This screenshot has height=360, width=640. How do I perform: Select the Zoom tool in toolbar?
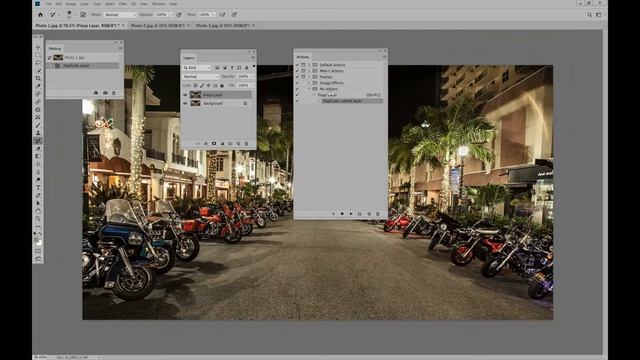[38, 219]
